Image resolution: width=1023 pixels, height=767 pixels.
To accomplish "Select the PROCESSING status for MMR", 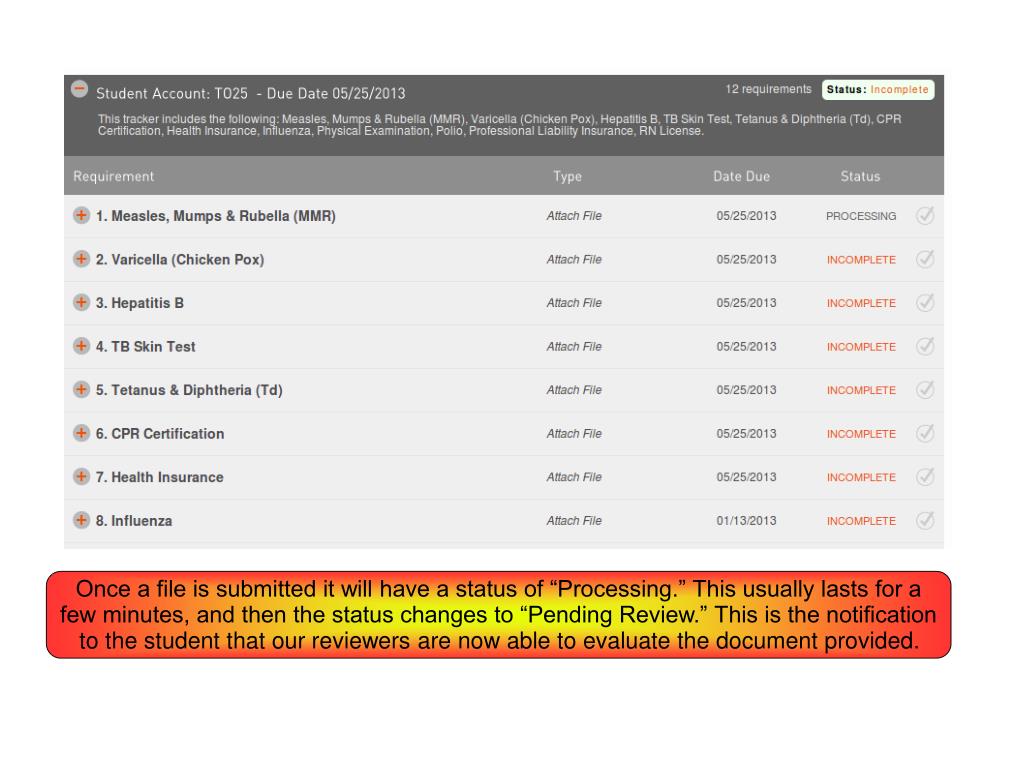I will (x=861, y=216).
